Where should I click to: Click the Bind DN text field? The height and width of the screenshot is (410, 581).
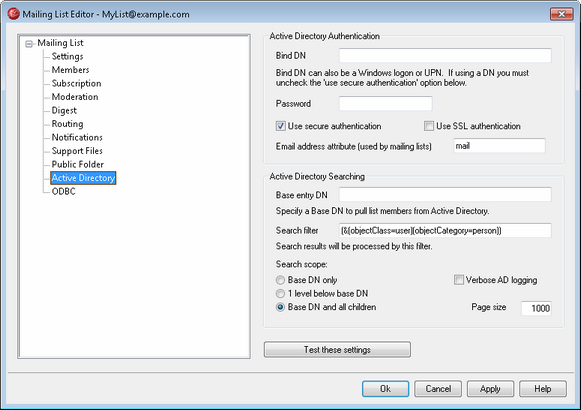click(445, 56)
